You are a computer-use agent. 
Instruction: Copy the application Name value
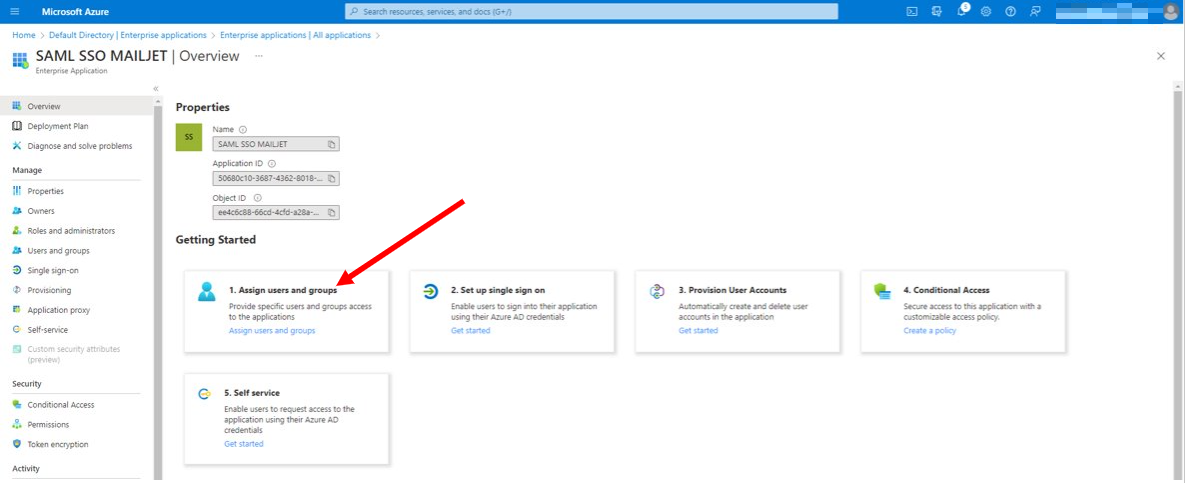[332, 144]
